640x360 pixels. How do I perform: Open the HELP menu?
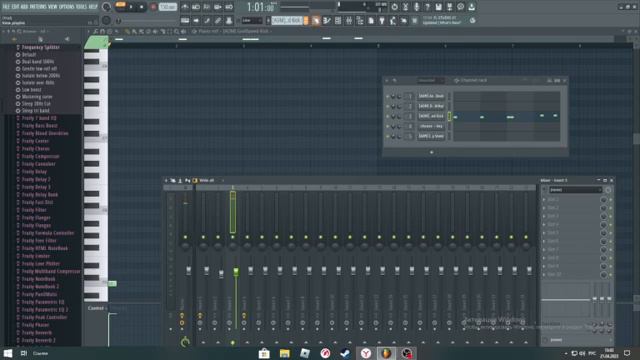click(93, 7)
